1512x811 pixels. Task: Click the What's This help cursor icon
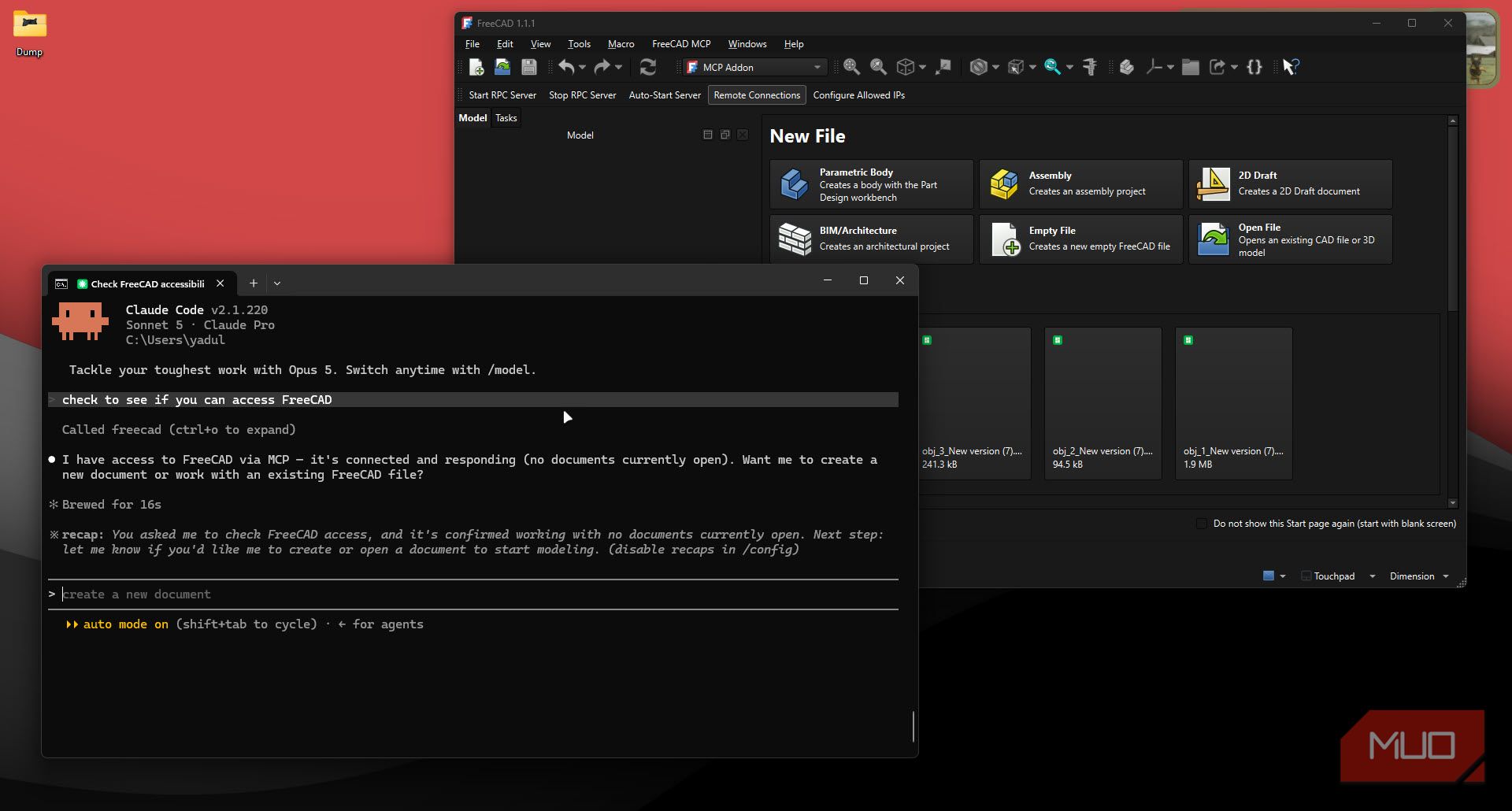[1291, 67]
